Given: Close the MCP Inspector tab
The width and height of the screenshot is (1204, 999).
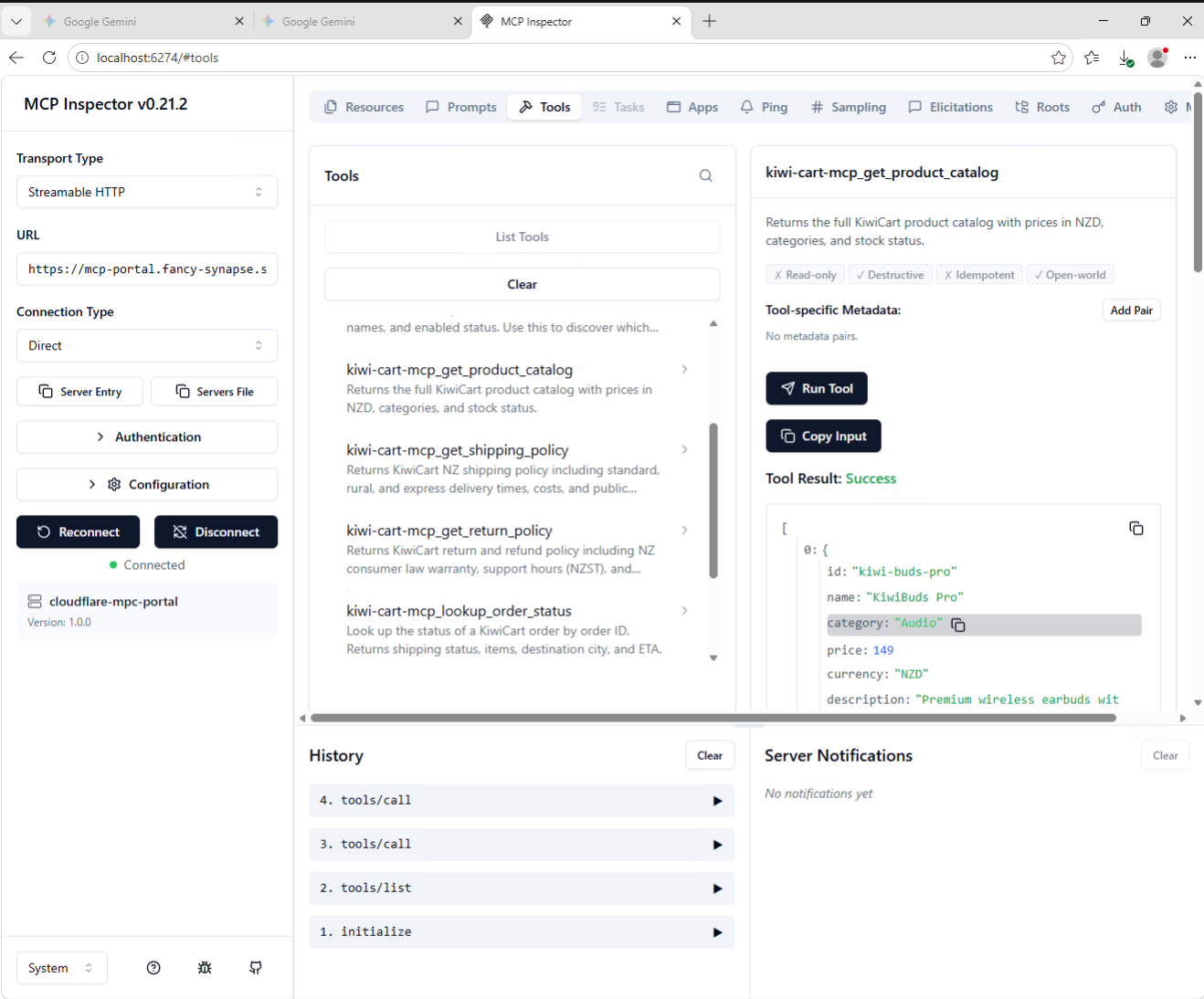Looking at the screenshot, I should (x=676, y=21).
